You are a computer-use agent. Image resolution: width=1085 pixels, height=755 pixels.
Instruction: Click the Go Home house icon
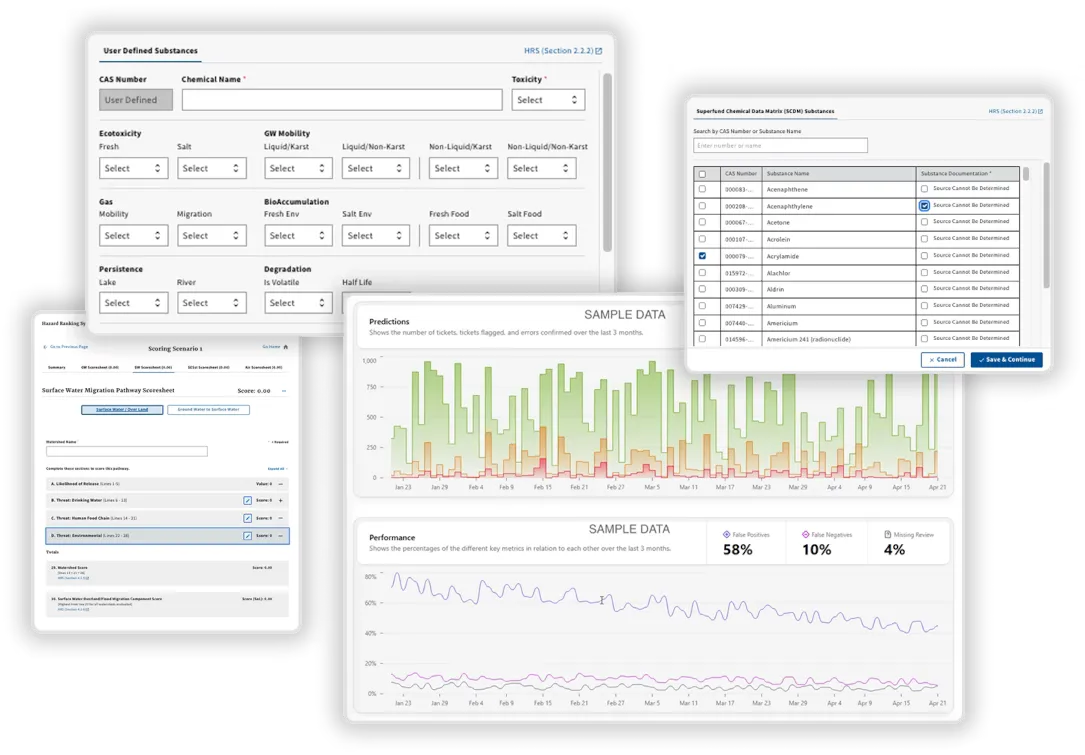pos(284,346)
